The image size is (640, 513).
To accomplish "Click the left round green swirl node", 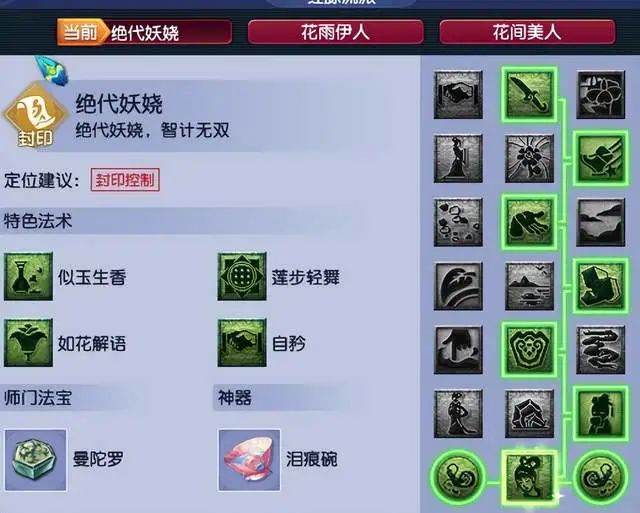I will (458, 477).
